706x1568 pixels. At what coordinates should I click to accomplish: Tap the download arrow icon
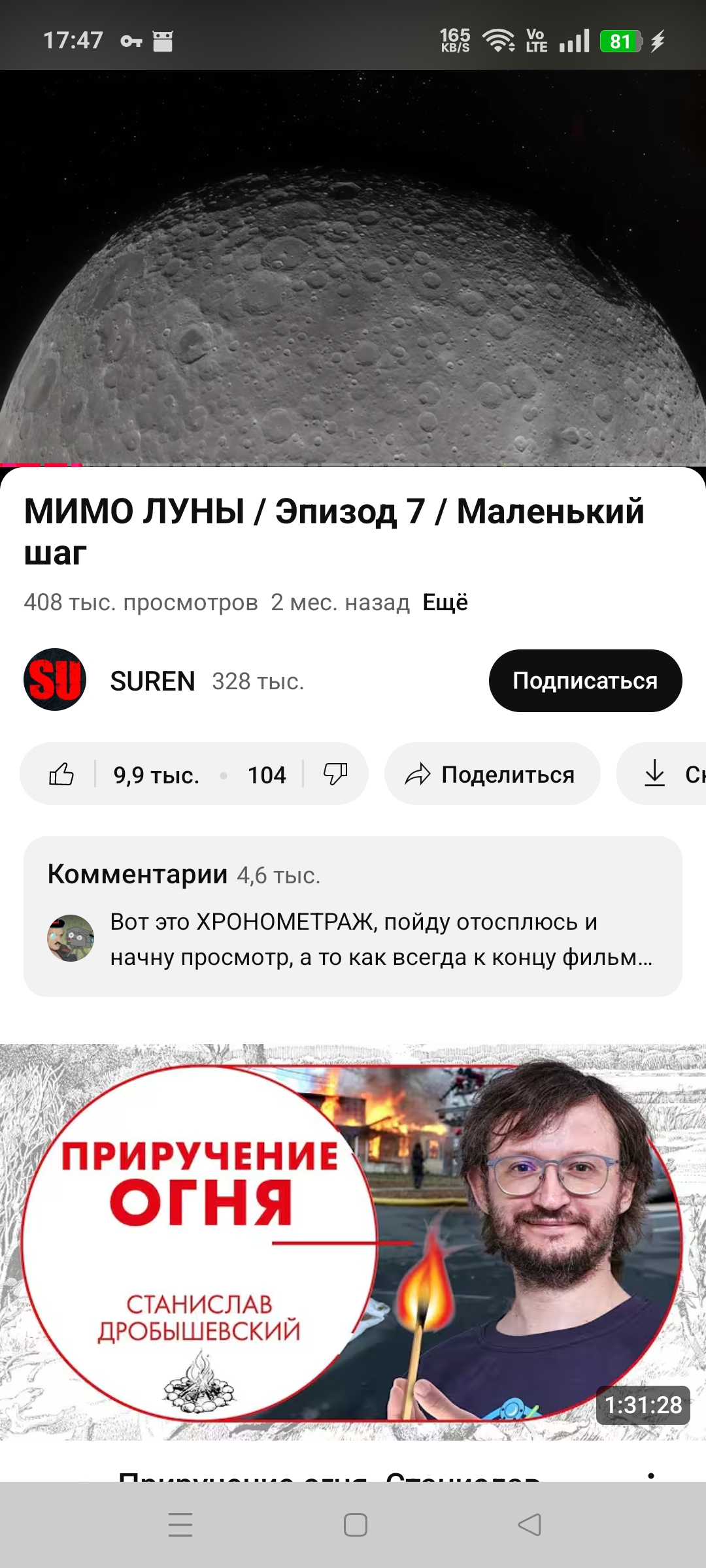click(x=654, y=774)
